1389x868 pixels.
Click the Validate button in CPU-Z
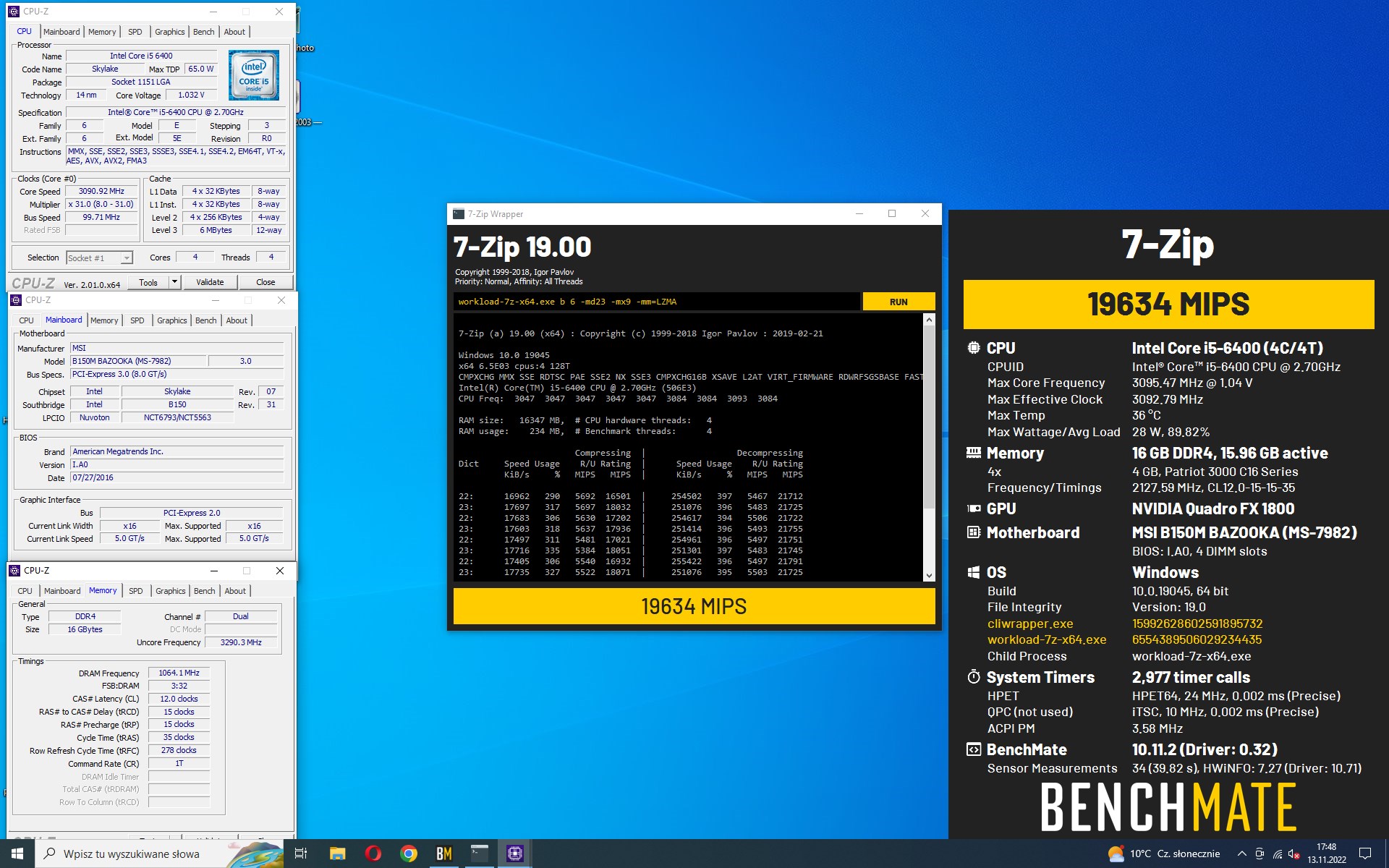coord(210,282)
